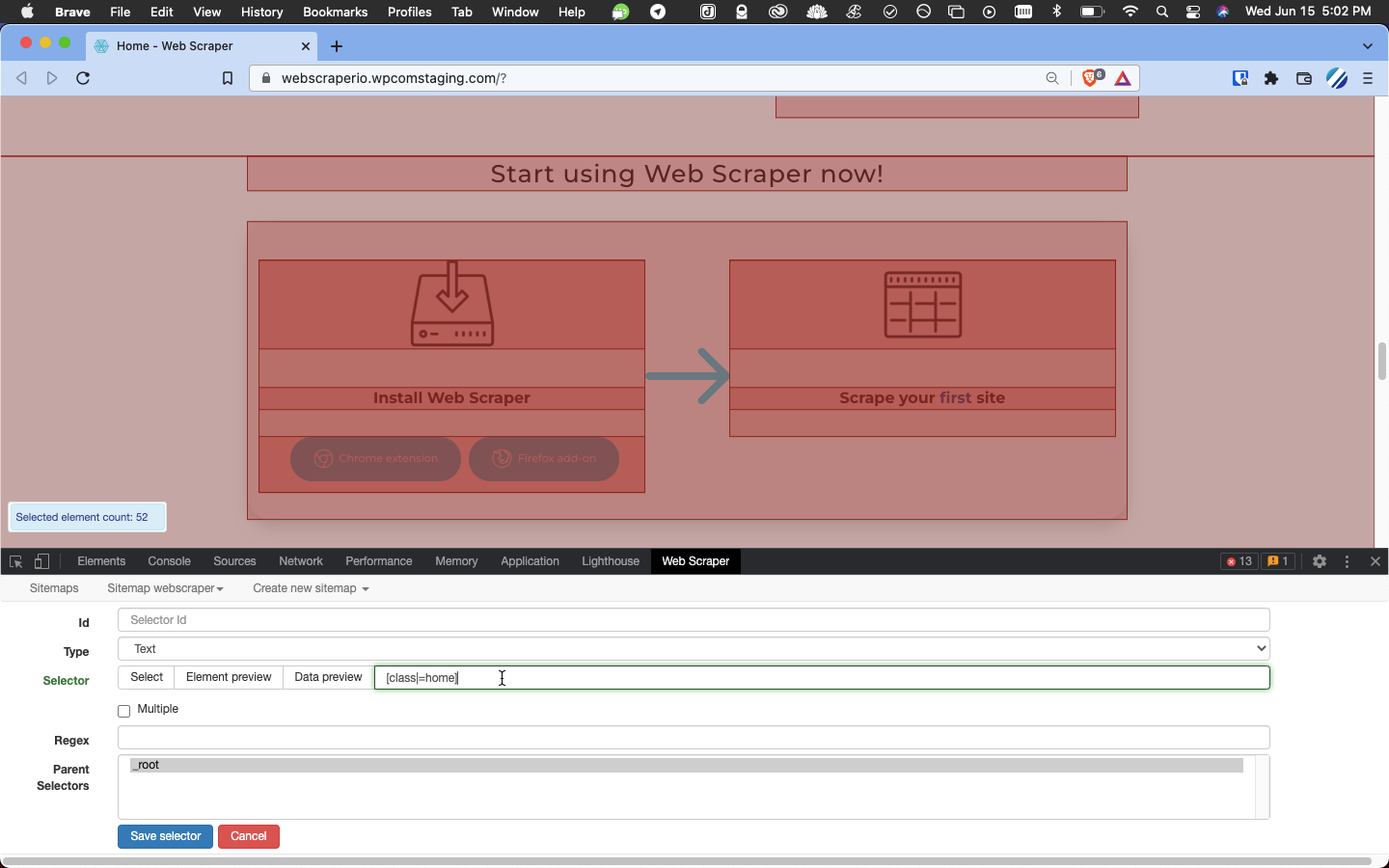Click the page vertical scrollbar thumb

point(1381,362)
